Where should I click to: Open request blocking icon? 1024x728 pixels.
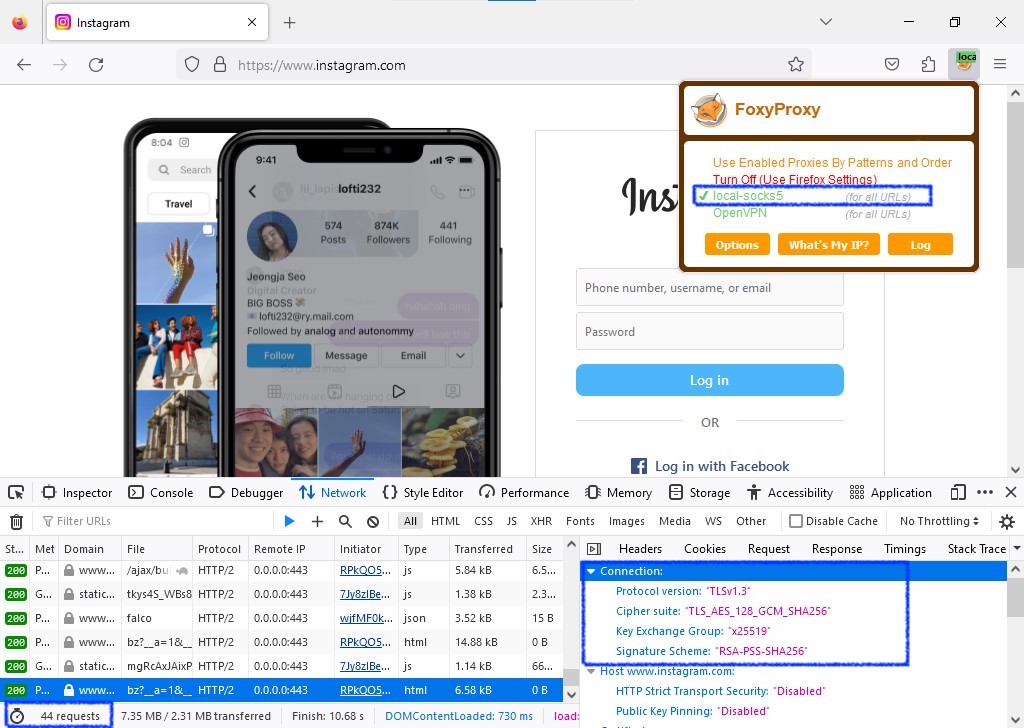point(373,521)
